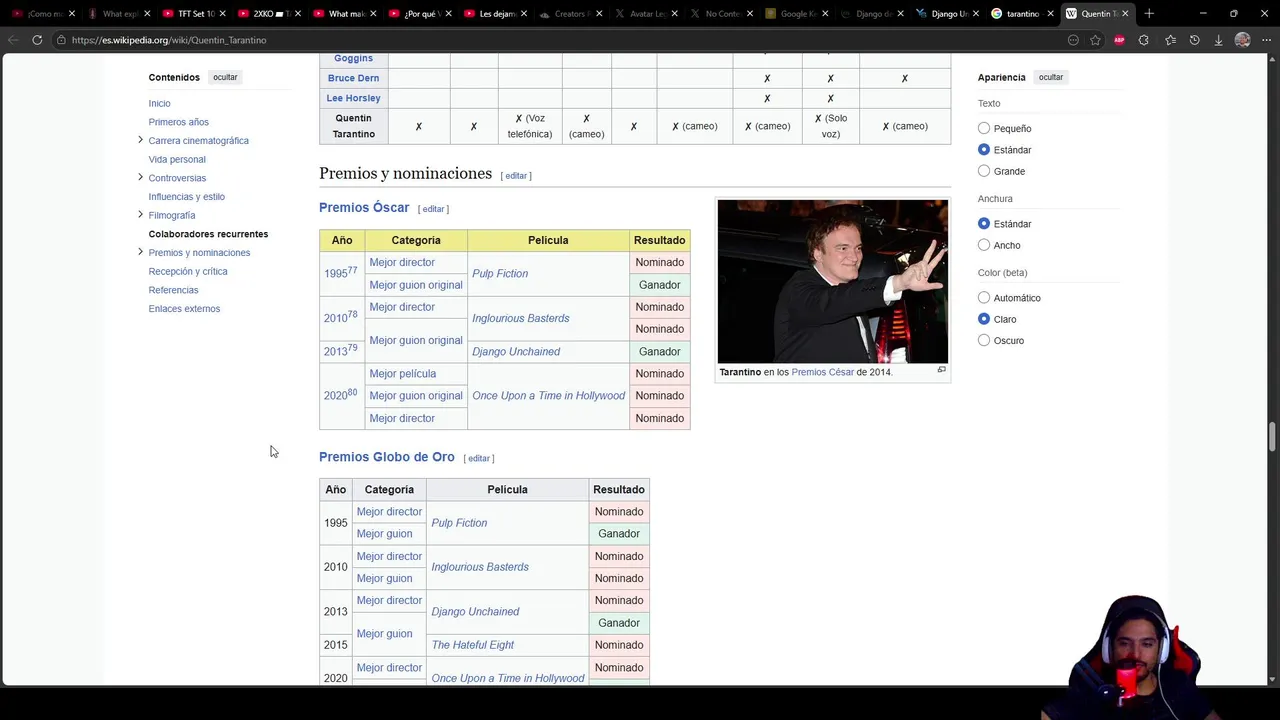Screen dimensions: 1280x720
Task: Edit the Premios Globo de Oro section
Action: point(479,458)
